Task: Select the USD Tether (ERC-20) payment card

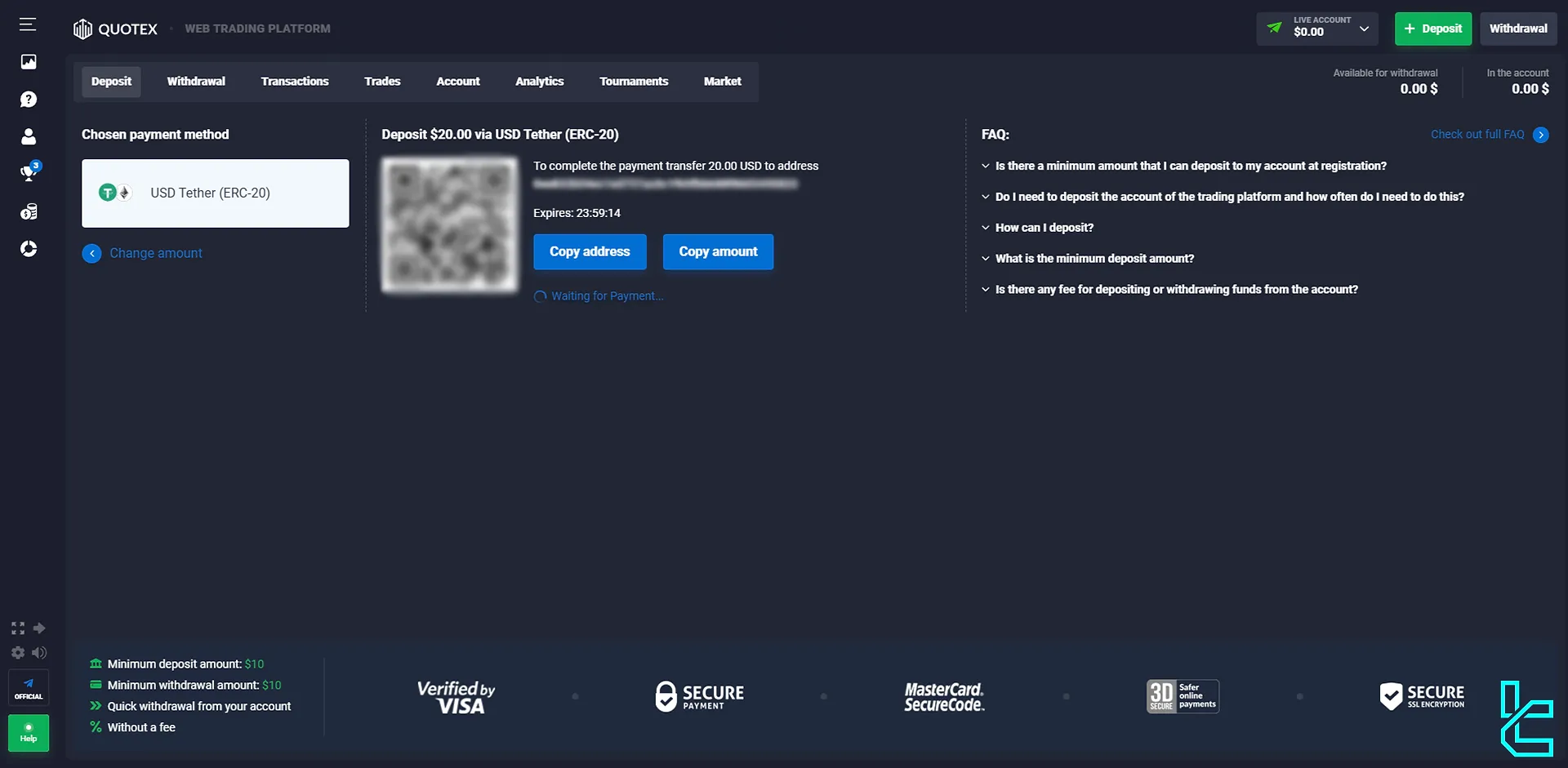Action: [216, 193]
